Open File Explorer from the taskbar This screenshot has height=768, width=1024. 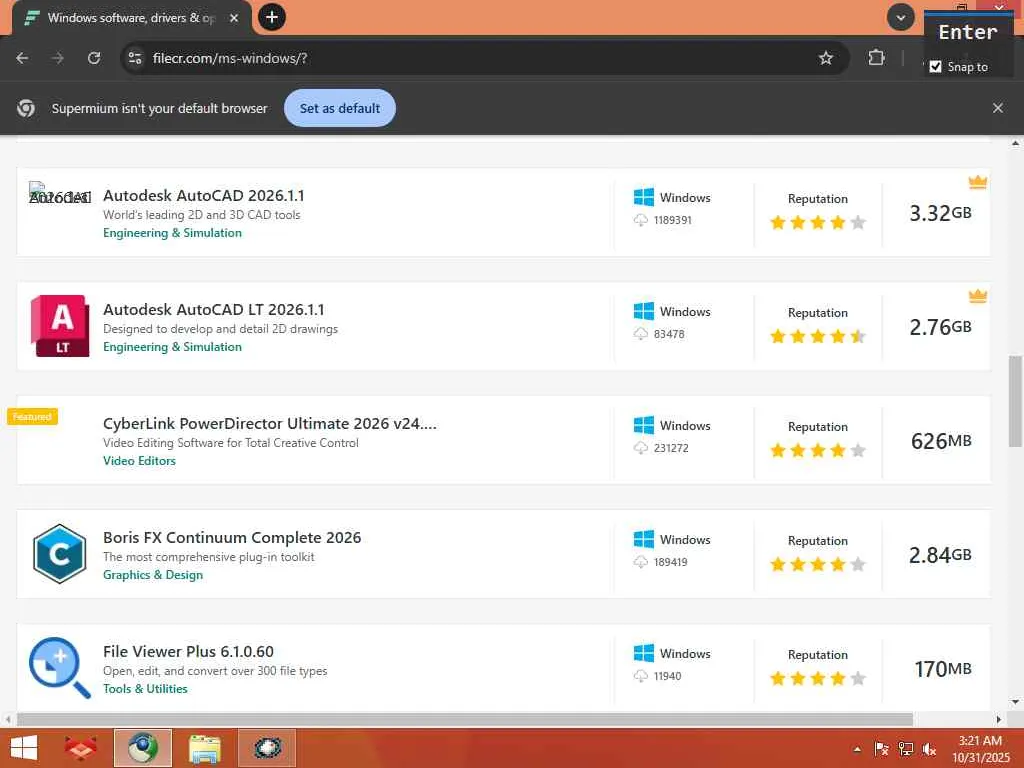(204, 748)
